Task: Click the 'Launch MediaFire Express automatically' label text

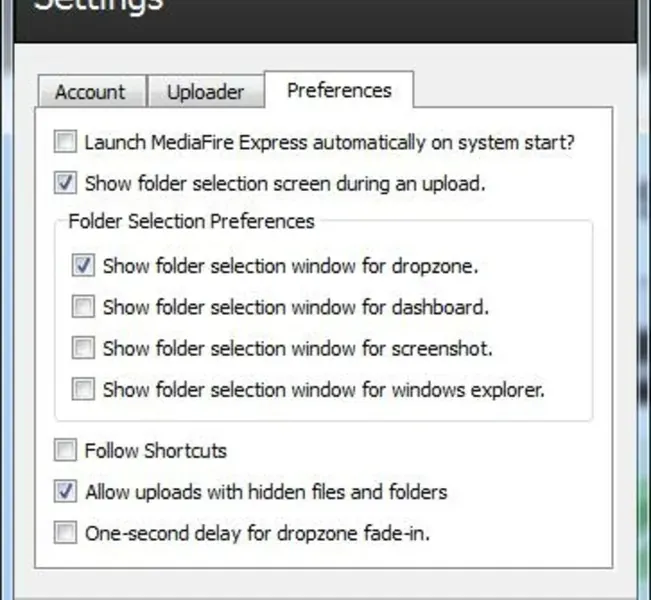Action: click(x=330, y=142)
